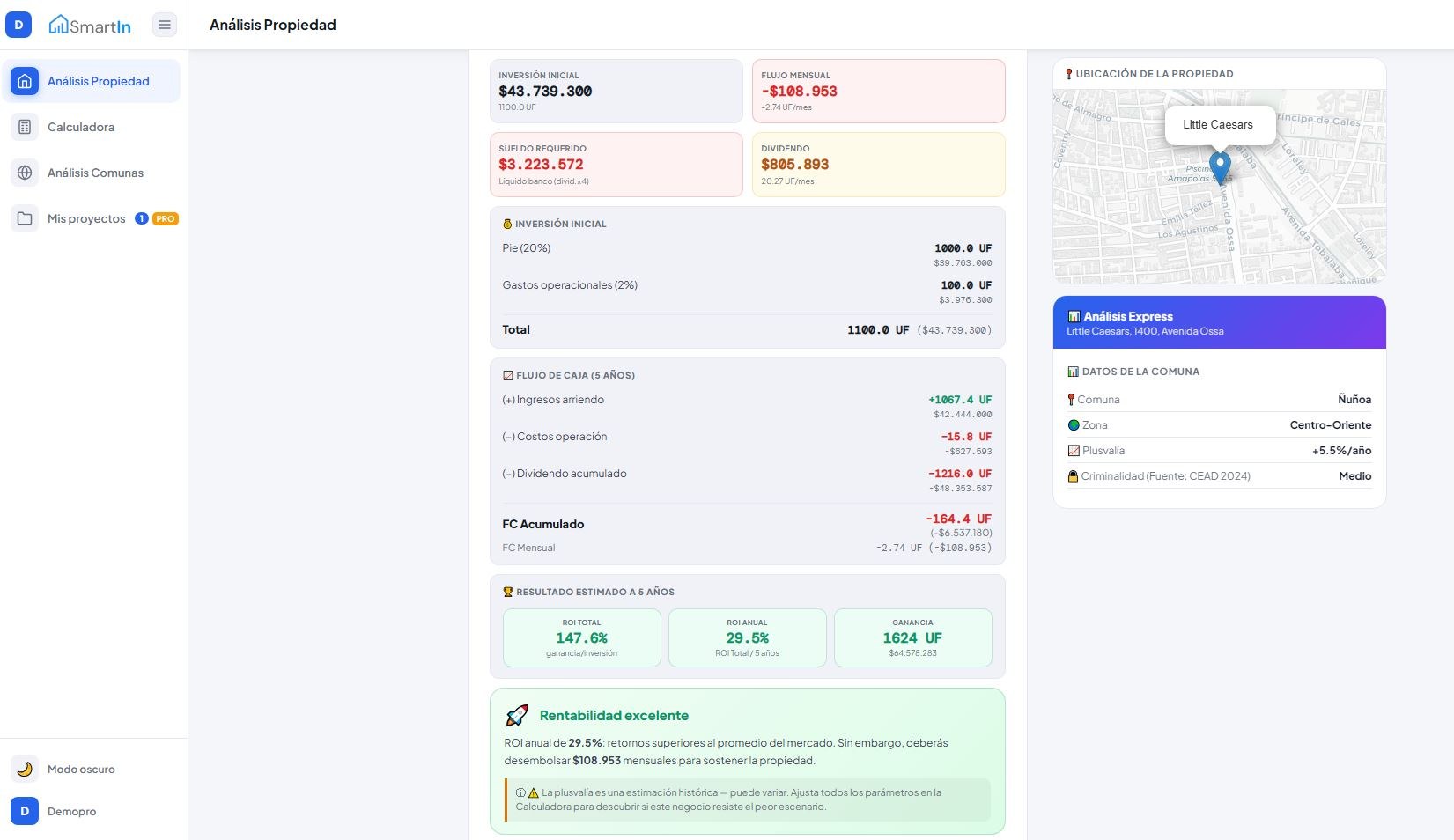
Task: Click the Flujo Mensual summary card
Action: tap(879, 91)
